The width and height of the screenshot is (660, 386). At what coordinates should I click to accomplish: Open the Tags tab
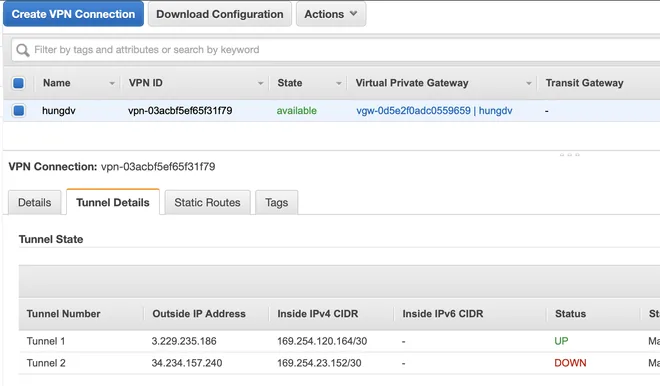pyautogui.click(x=277, y=202)
